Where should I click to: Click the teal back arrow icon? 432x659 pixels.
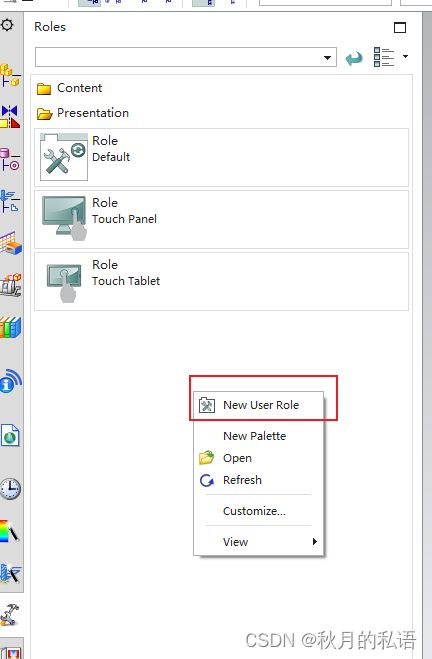point(354,58)
